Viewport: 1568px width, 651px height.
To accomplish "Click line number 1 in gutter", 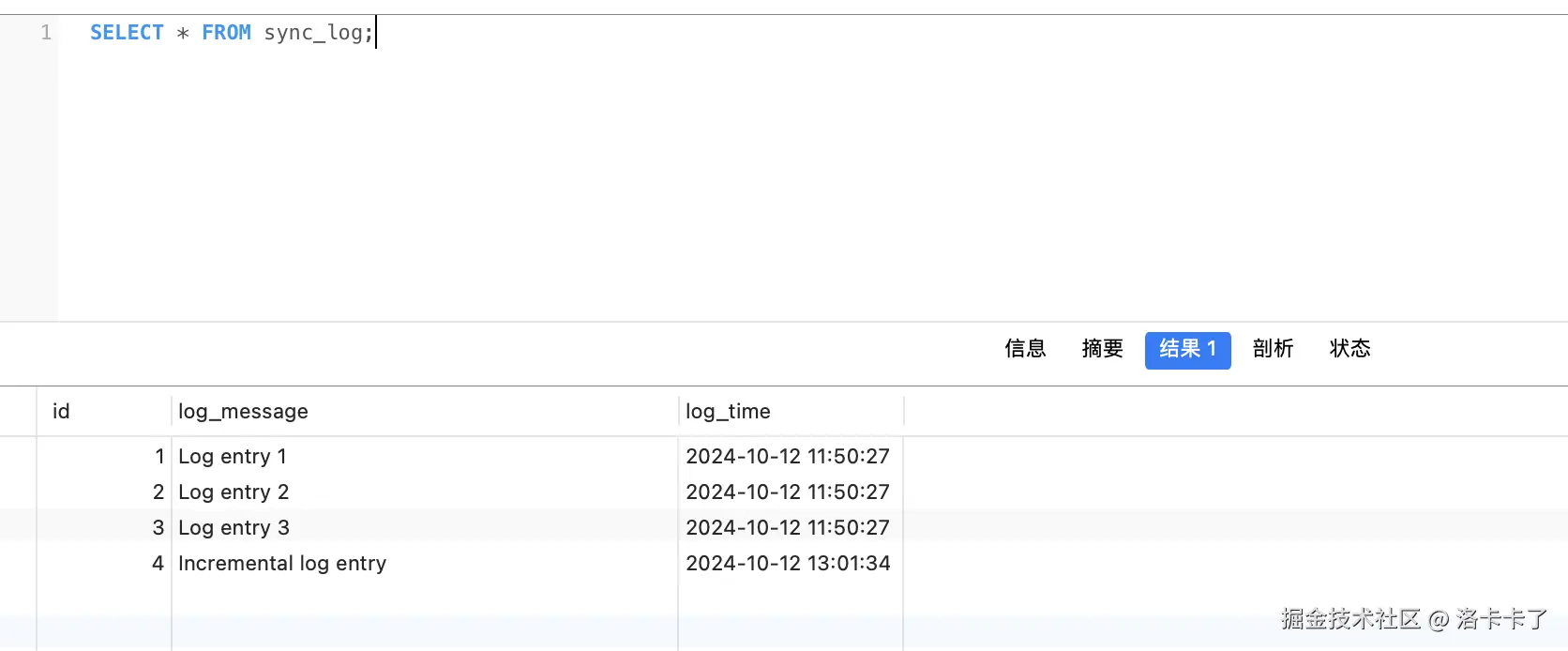I will pos(46,33).
